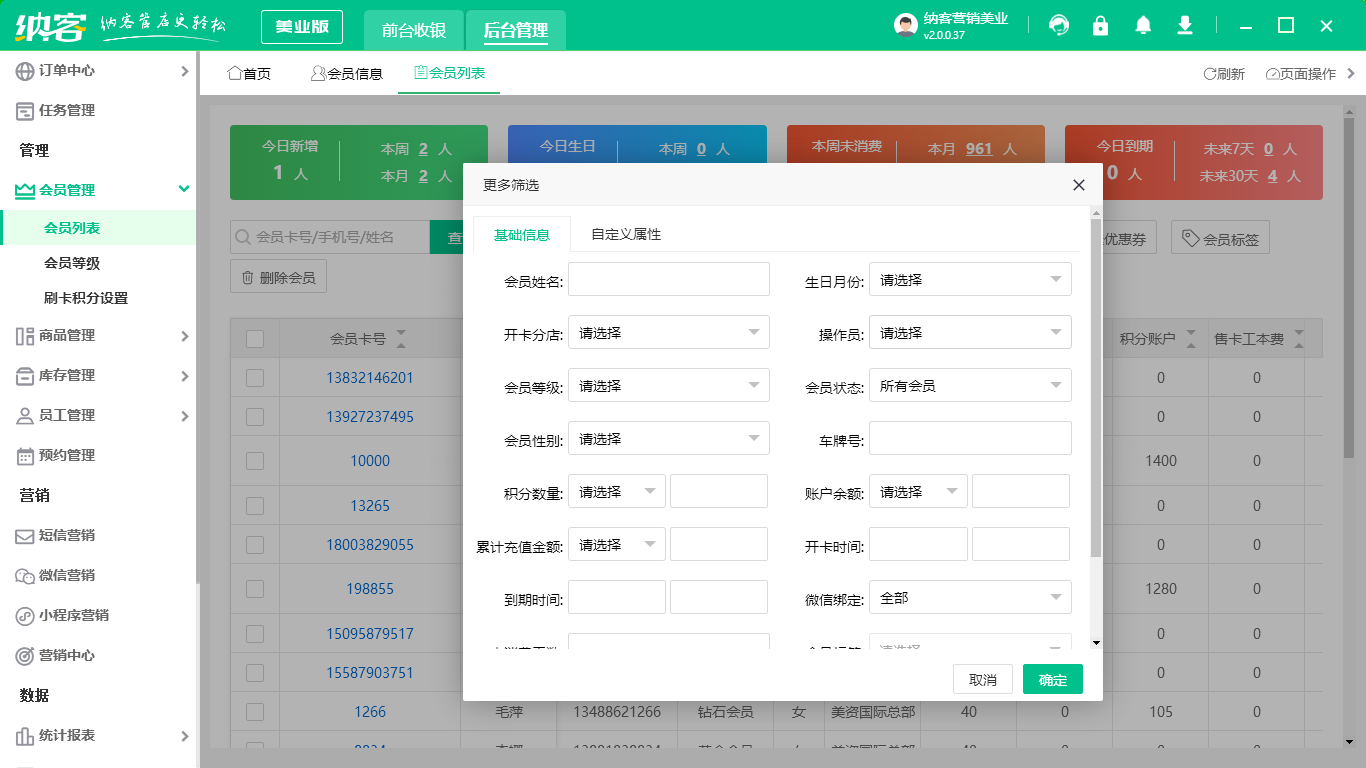1366x768 pixels.
Task: Switch to the 自定义属性 tab
Action: pyautogui.click(x=628, y=233)
